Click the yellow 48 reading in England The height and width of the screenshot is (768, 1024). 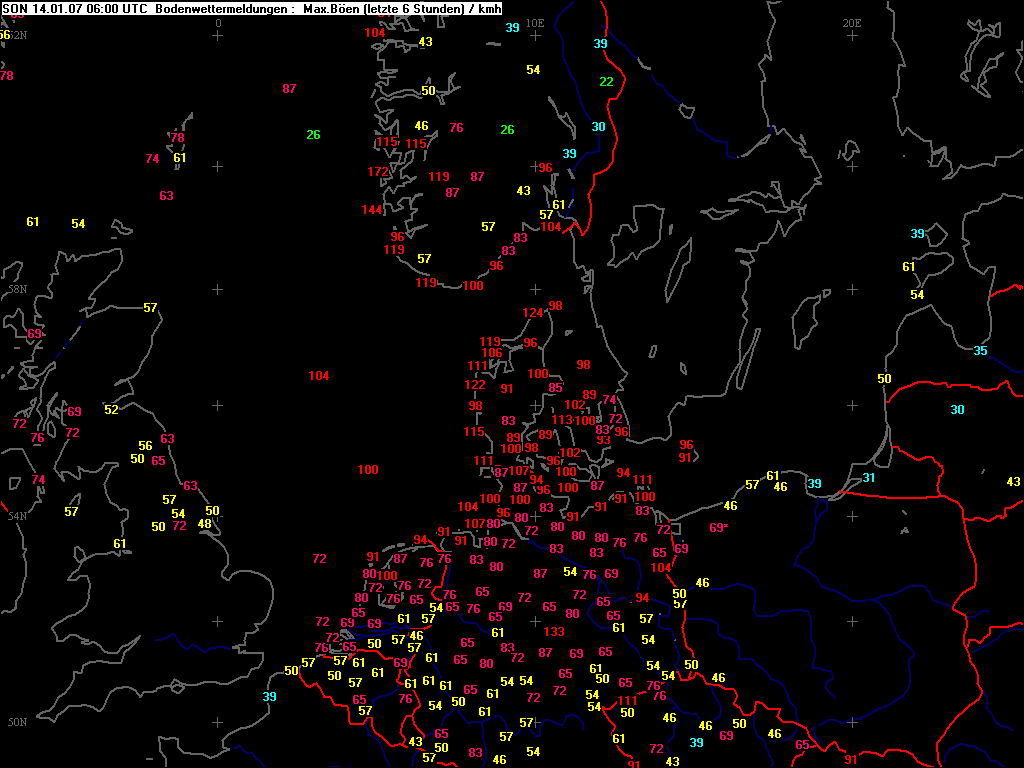coord(204,524)
